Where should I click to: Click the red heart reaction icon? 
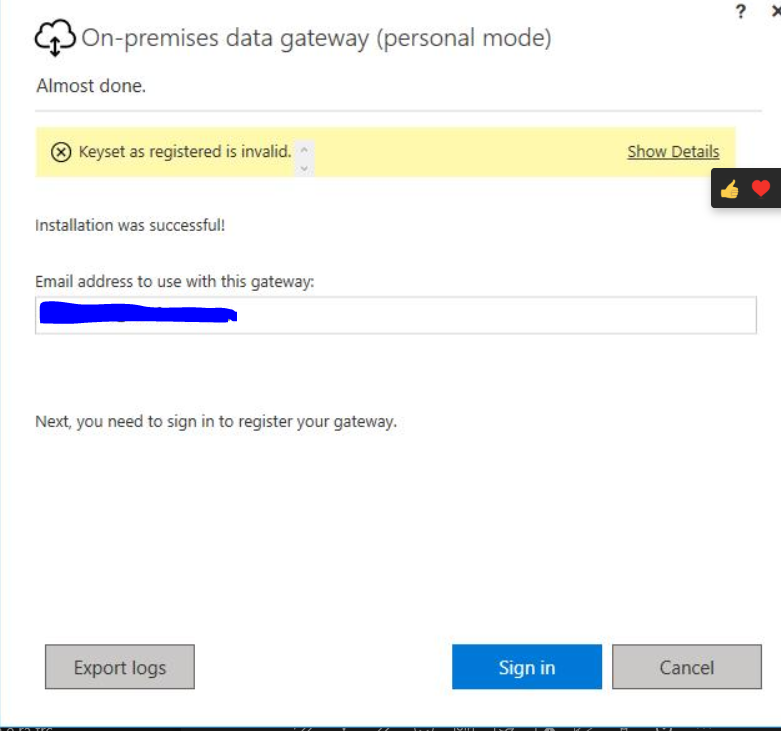761,188
